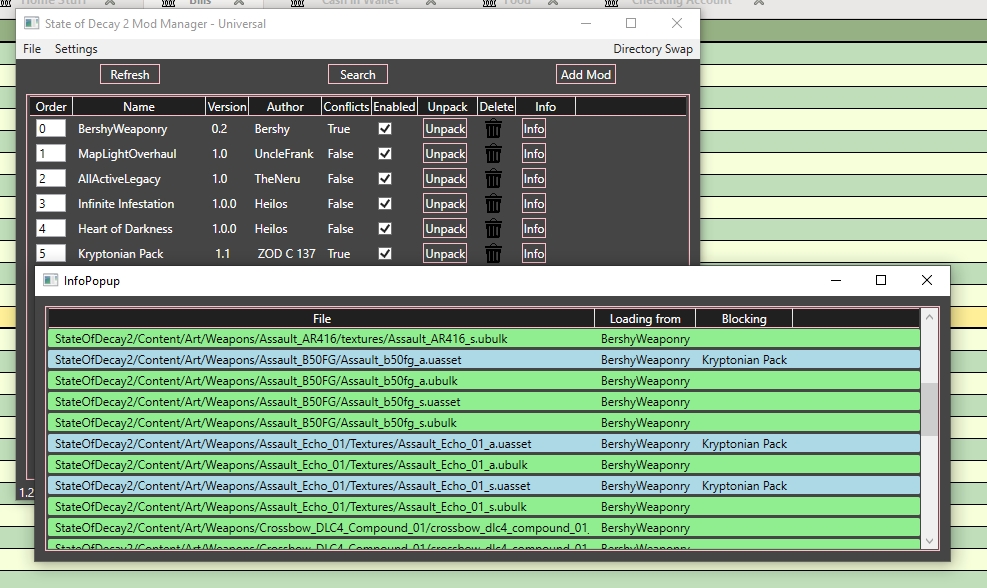Click the InfoPopup window title icon
The width and height of the screenshot is (987, 588).
click(x=50, y=280)
